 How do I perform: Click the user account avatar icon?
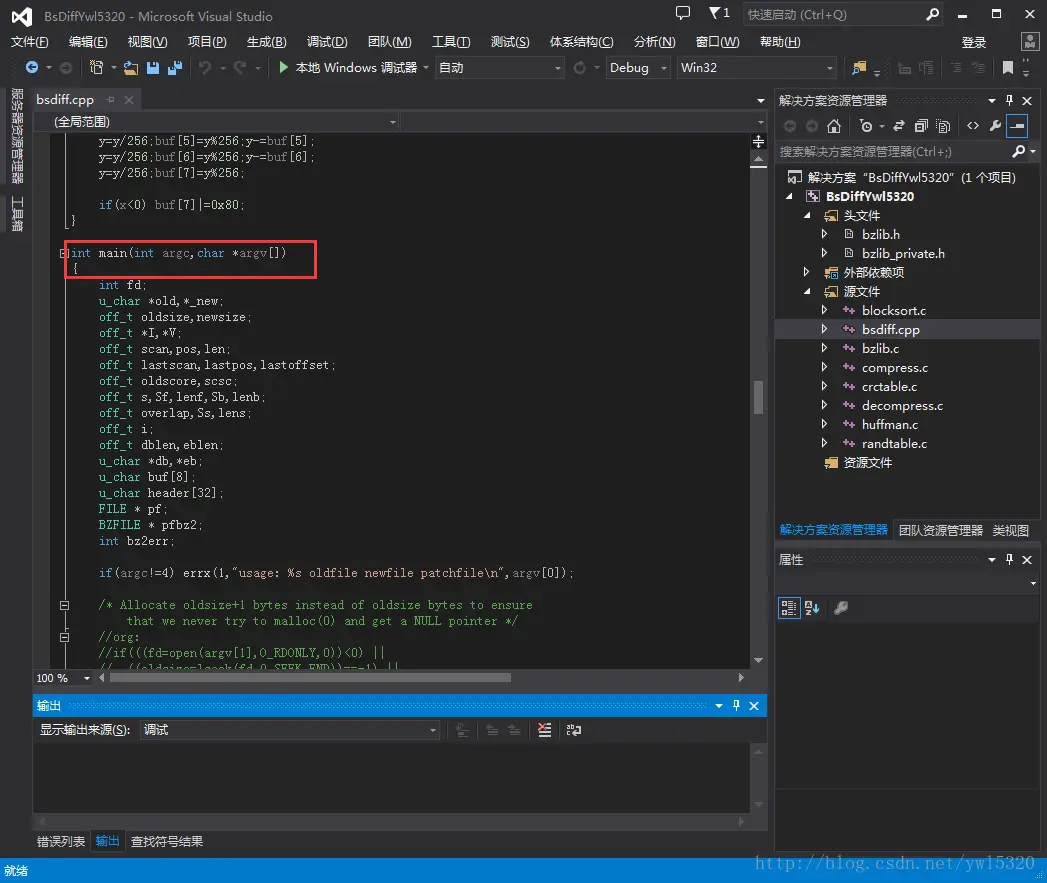[1030, 41]
